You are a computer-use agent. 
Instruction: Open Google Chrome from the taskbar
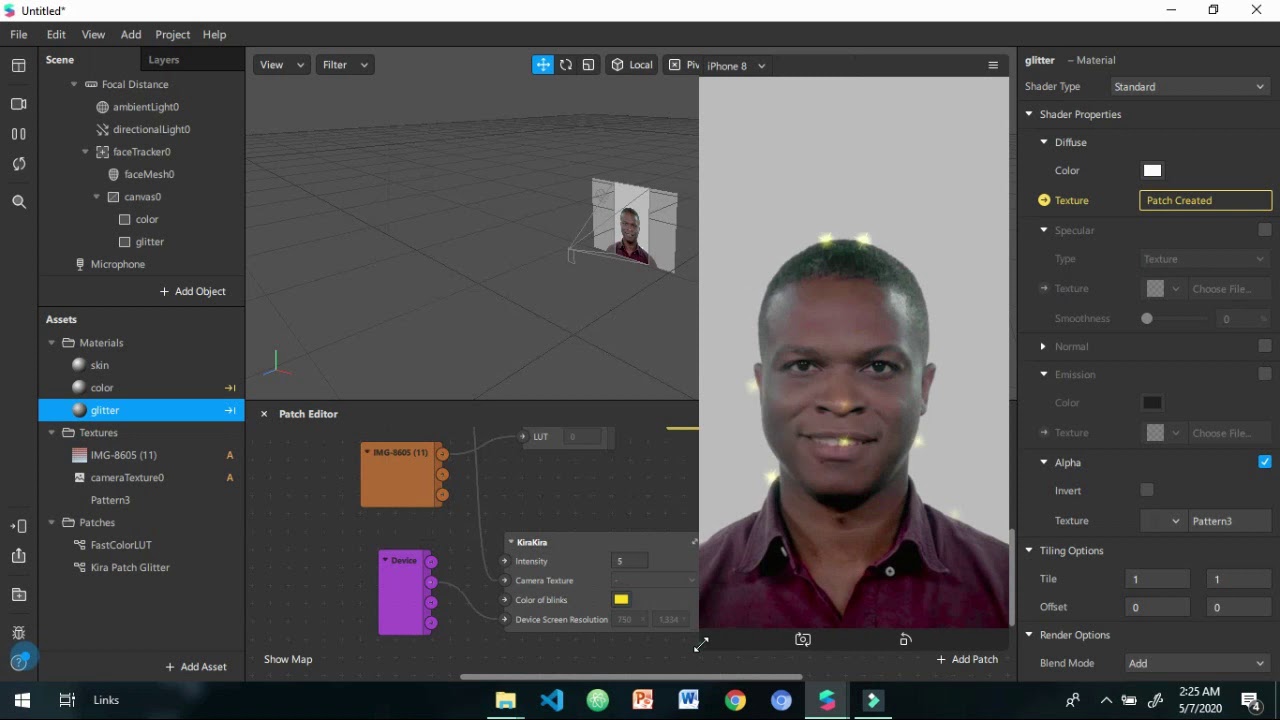pyautogui.click(x=735, y=700)
